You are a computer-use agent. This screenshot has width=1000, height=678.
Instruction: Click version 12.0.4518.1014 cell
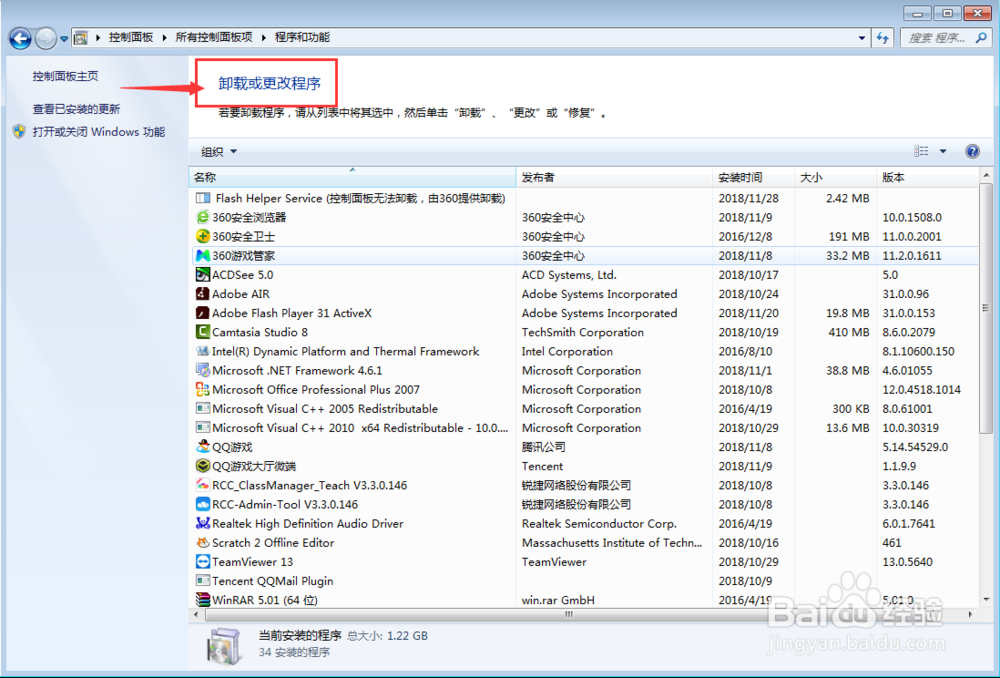tap(922, 390)
